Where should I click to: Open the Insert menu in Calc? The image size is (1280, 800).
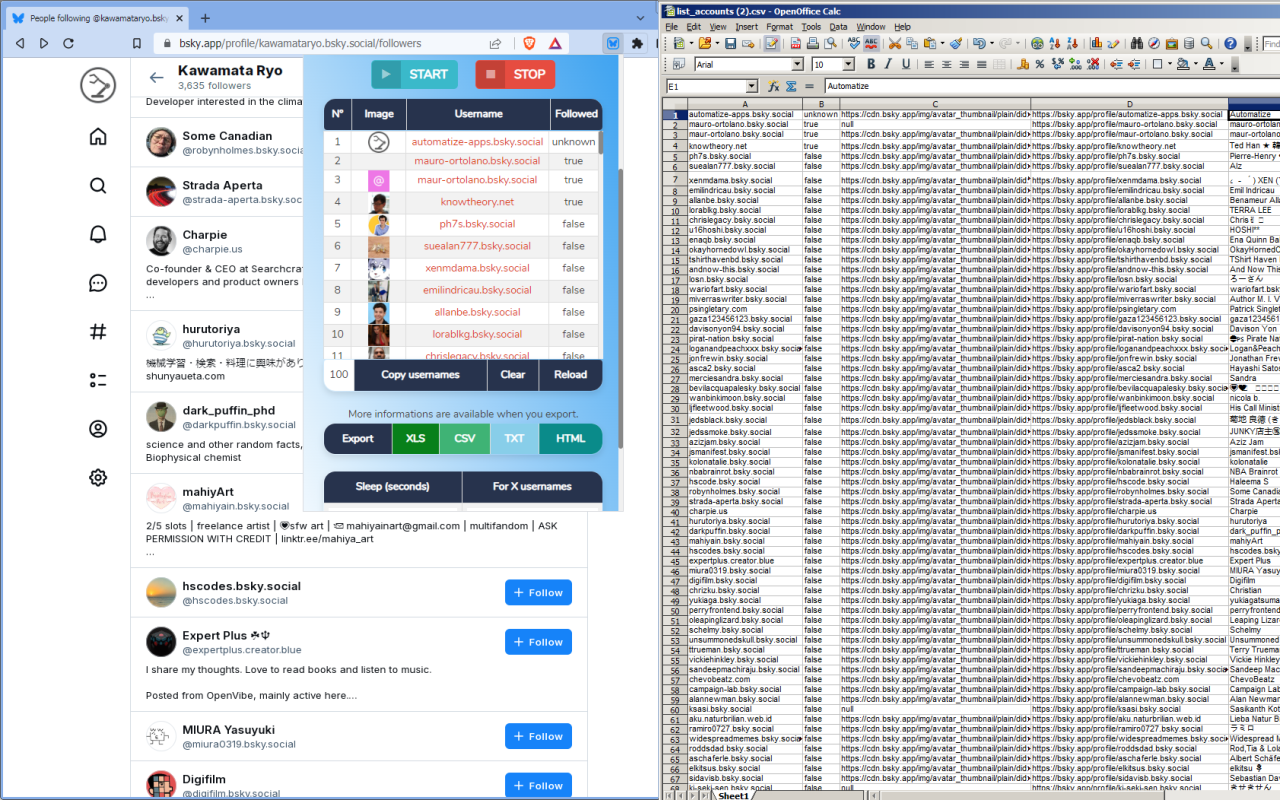click(746, 27)
